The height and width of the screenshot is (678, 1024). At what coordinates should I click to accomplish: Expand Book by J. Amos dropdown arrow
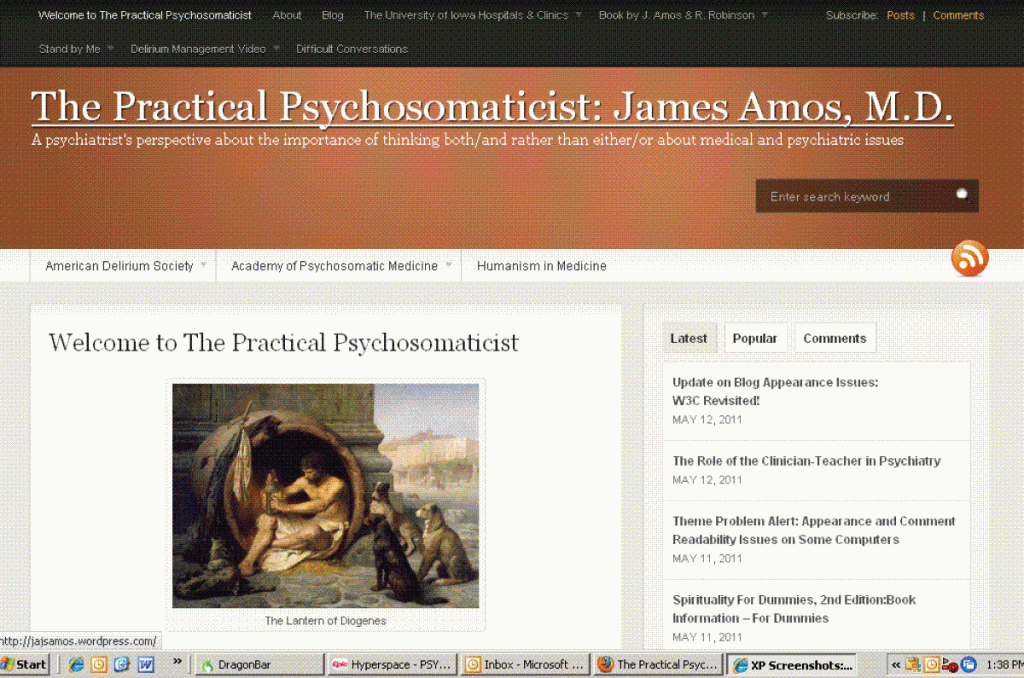pos(764,14)
